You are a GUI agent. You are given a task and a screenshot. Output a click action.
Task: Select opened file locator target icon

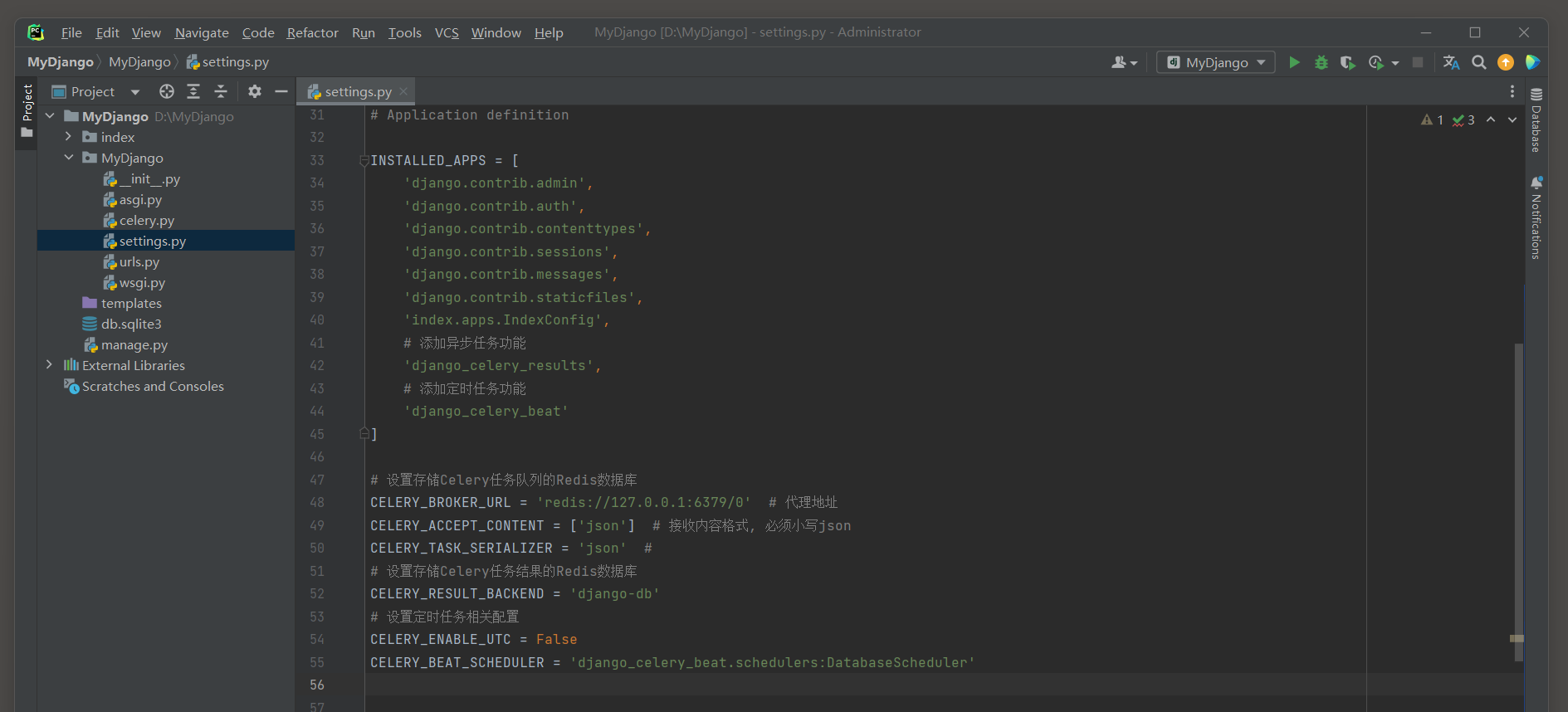[x=167, y=91]
